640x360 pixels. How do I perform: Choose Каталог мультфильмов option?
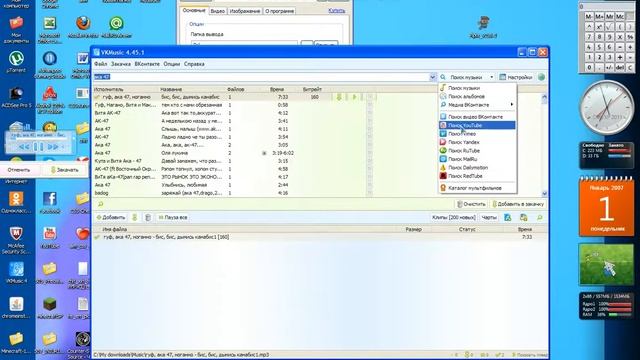477,188
